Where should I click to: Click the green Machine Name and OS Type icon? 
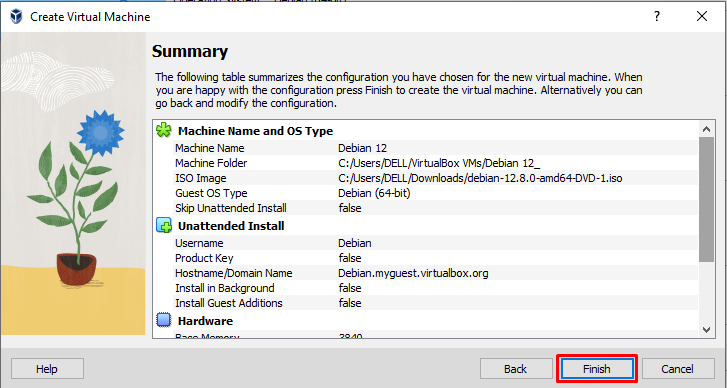tap(164, 130)
